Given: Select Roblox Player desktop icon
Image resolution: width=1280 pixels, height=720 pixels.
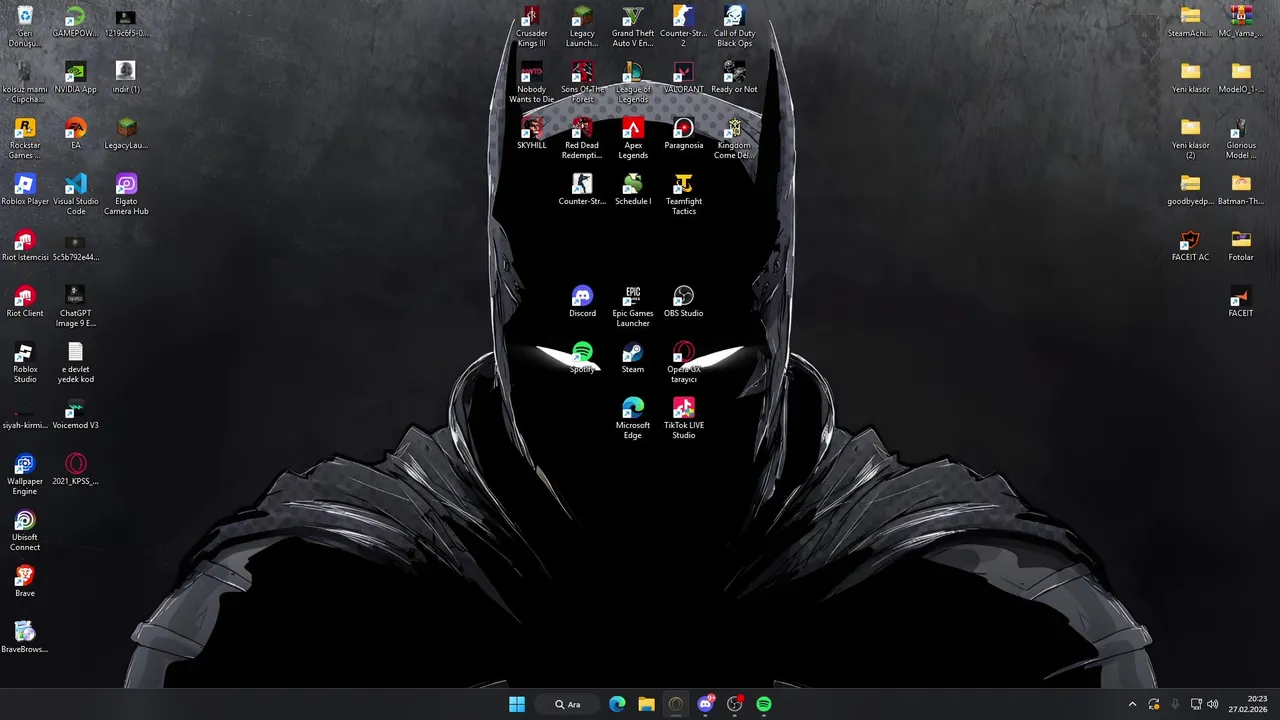Looking at the screenshot, I should 25,190.
